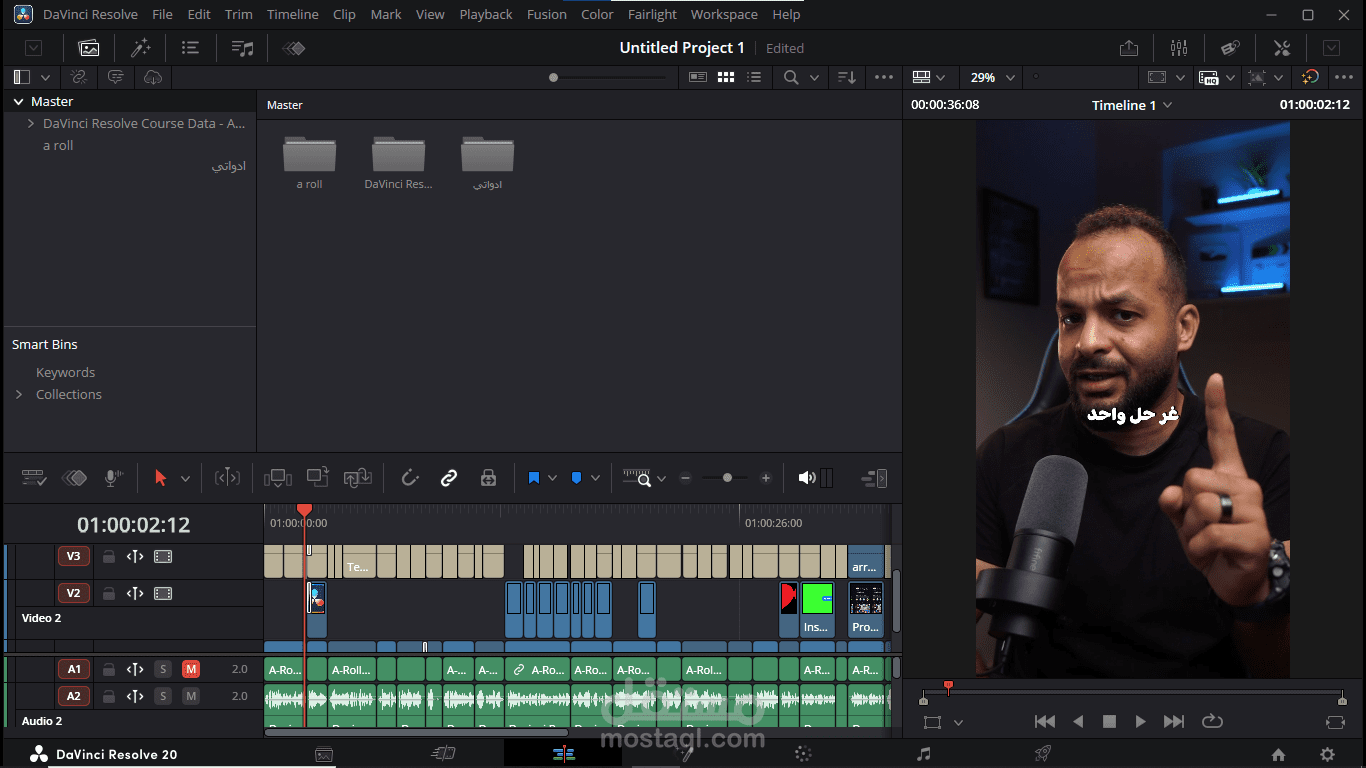Image resolution: width=1366 pixels, height=768 pixels.
Task: Open selection tool dropdown arrow
Action: click(x=185, y=479)
